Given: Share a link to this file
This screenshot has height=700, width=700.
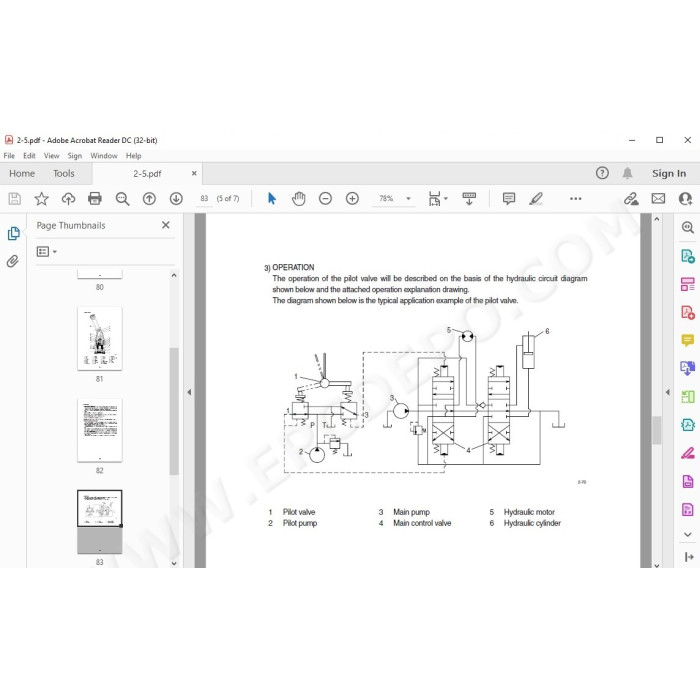Looking at the screenshot, I should point(631,199).
